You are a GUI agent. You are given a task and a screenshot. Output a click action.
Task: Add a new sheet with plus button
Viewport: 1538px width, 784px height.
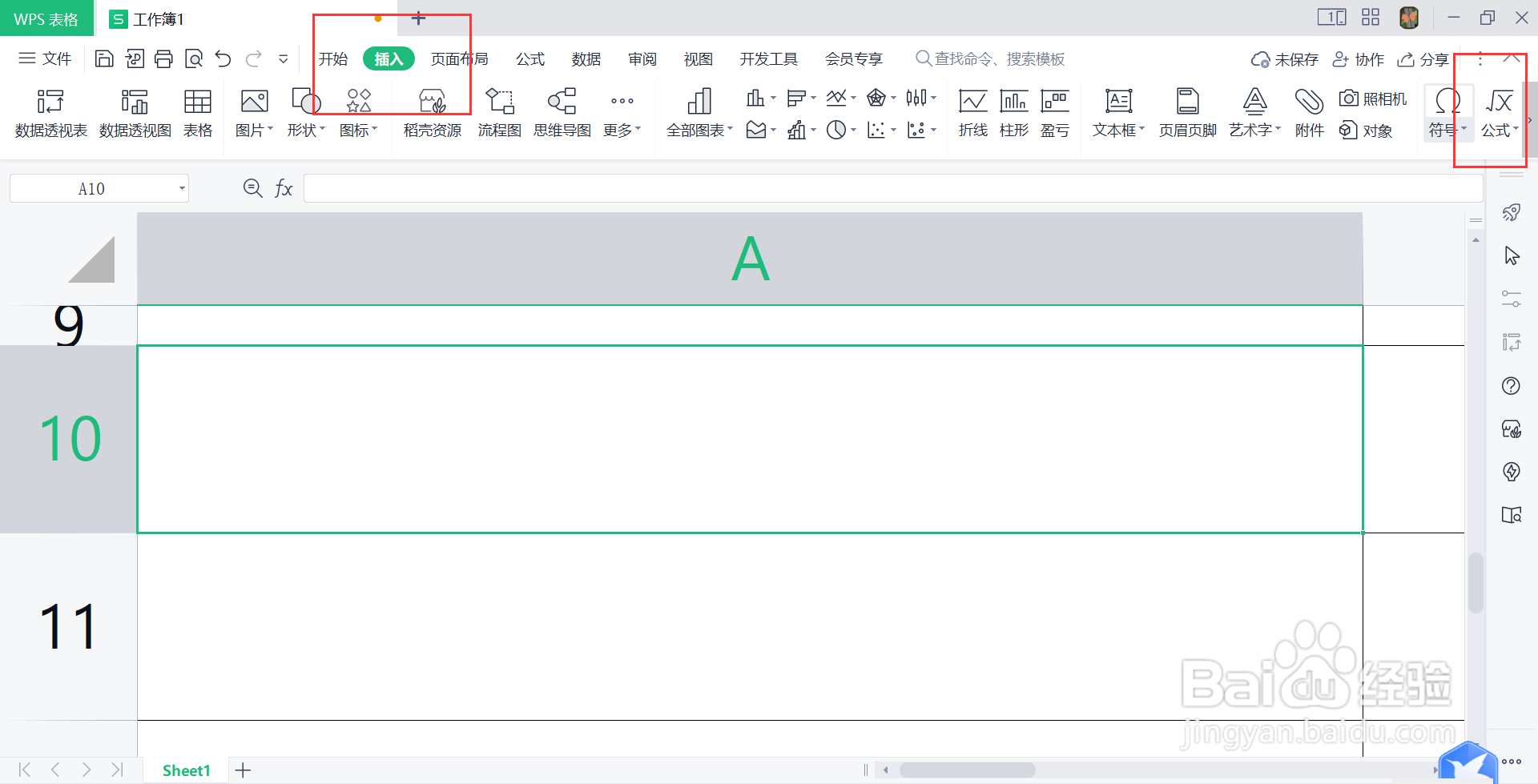[243, 770]
